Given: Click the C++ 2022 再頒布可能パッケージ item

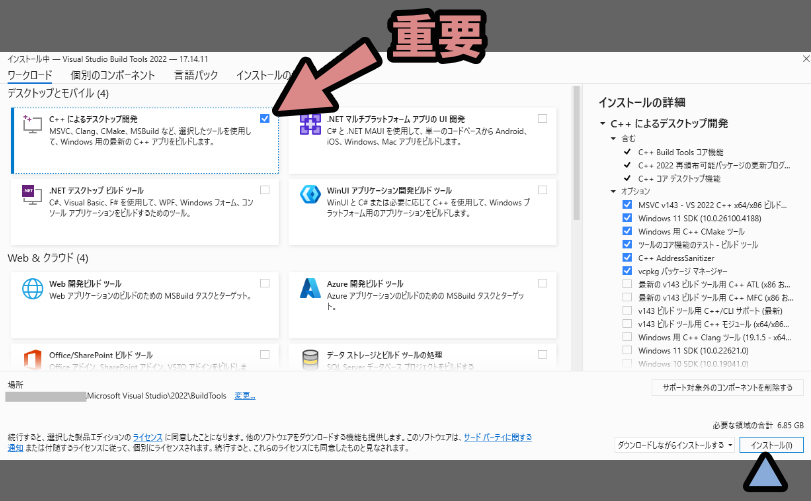Looking at the screenshot, I should (x=714, y=165).
